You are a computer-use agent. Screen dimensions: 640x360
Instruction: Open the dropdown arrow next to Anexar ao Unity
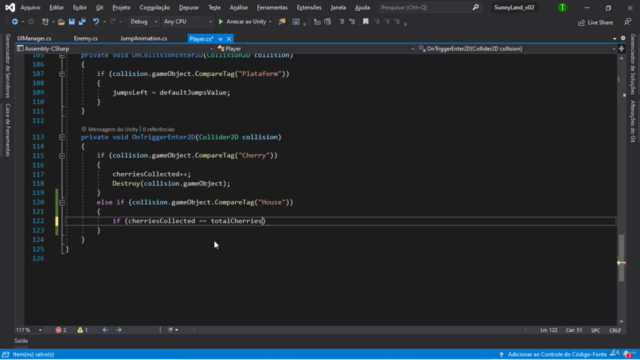pos(270,22)
